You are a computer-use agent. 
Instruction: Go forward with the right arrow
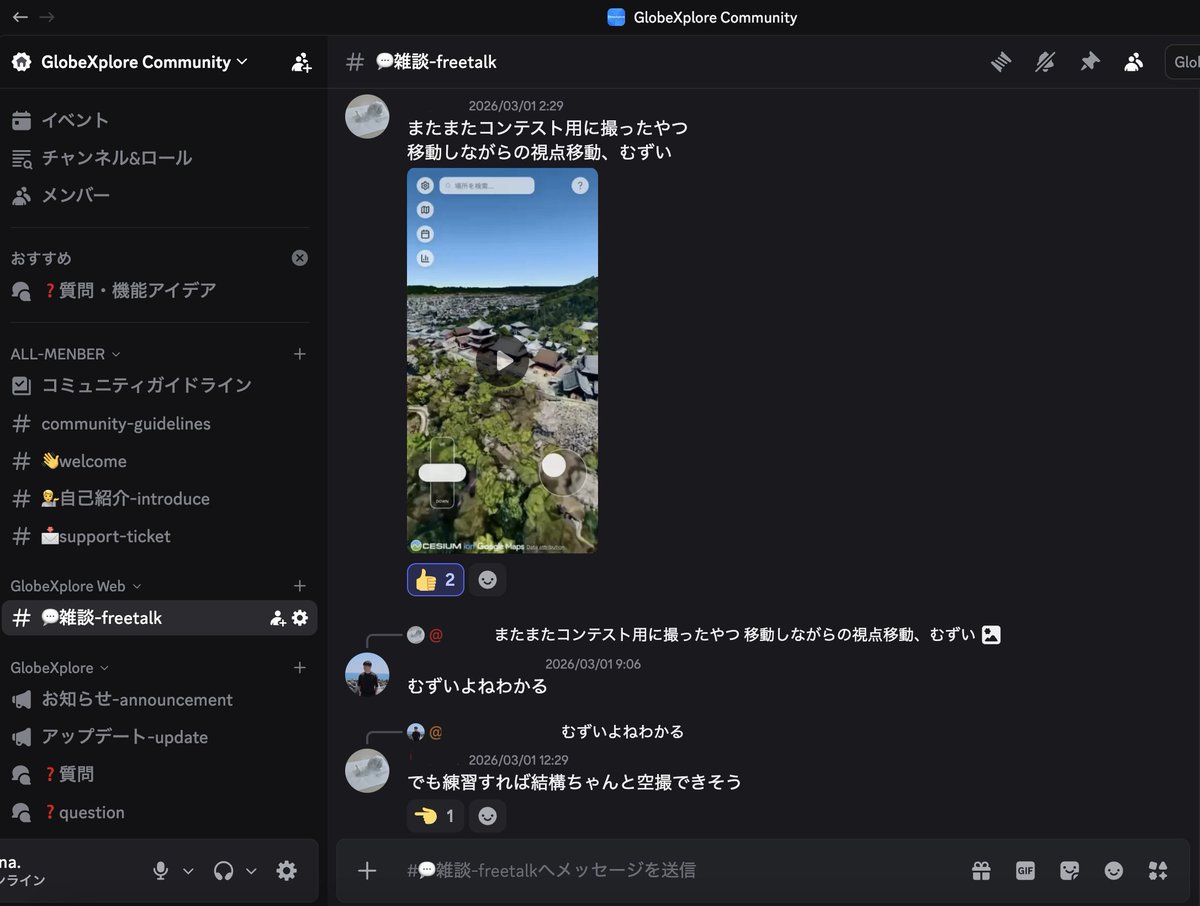pyautogui.click(x=47, y=17)
